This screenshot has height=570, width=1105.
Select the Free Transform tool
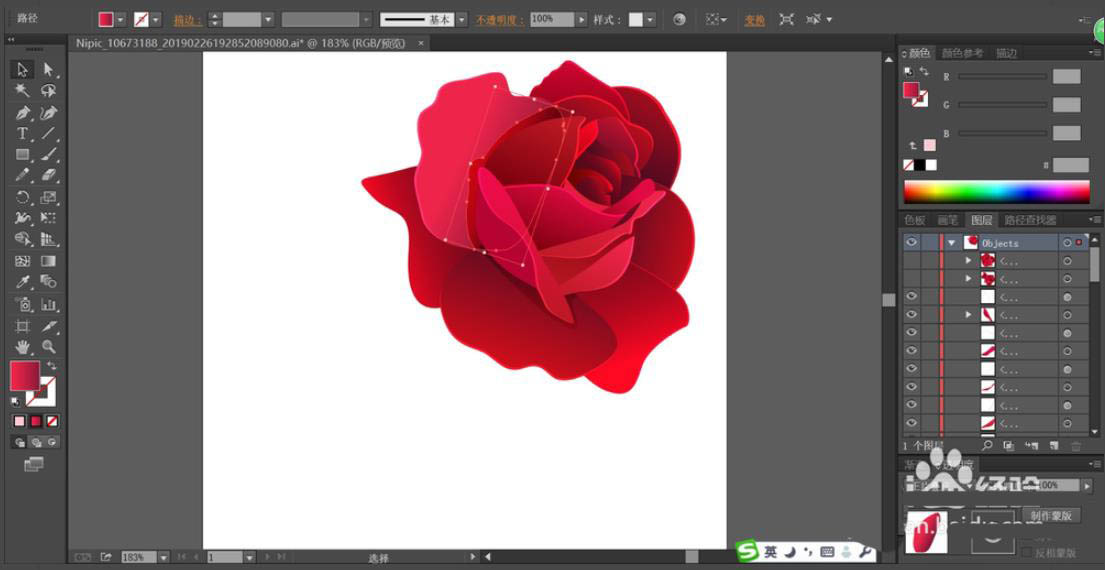pyautogui.click(x=48, y=218)
